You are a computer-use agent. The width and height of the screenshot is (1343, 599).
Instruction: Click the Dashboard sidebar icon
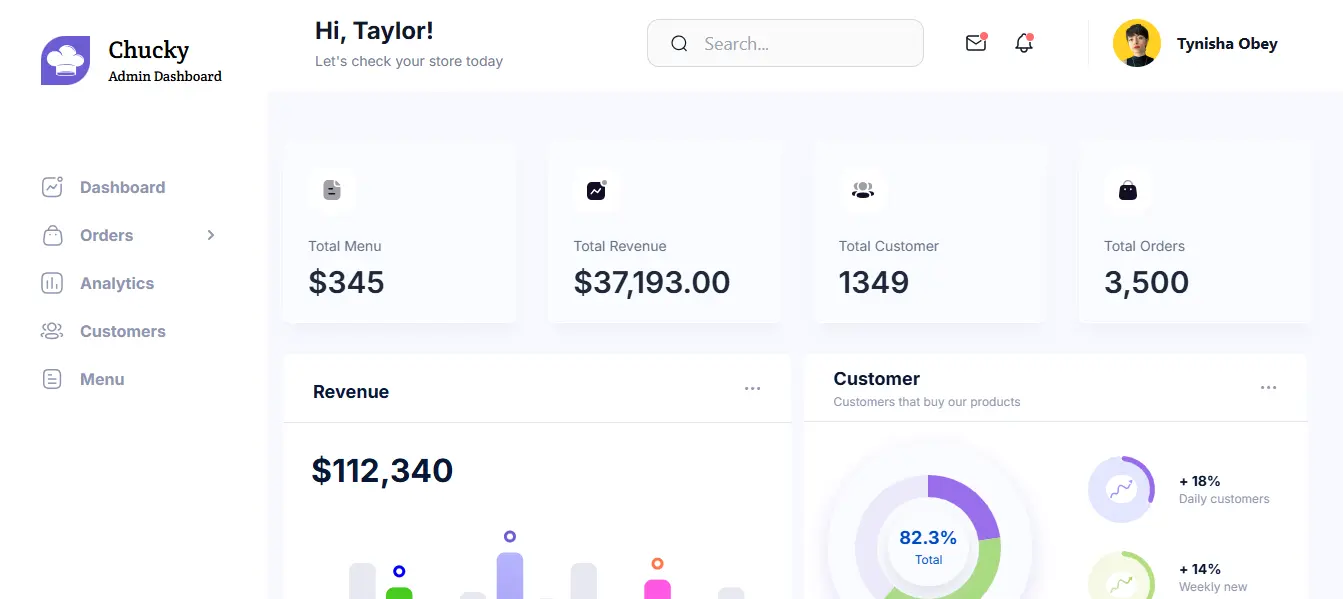52,187
